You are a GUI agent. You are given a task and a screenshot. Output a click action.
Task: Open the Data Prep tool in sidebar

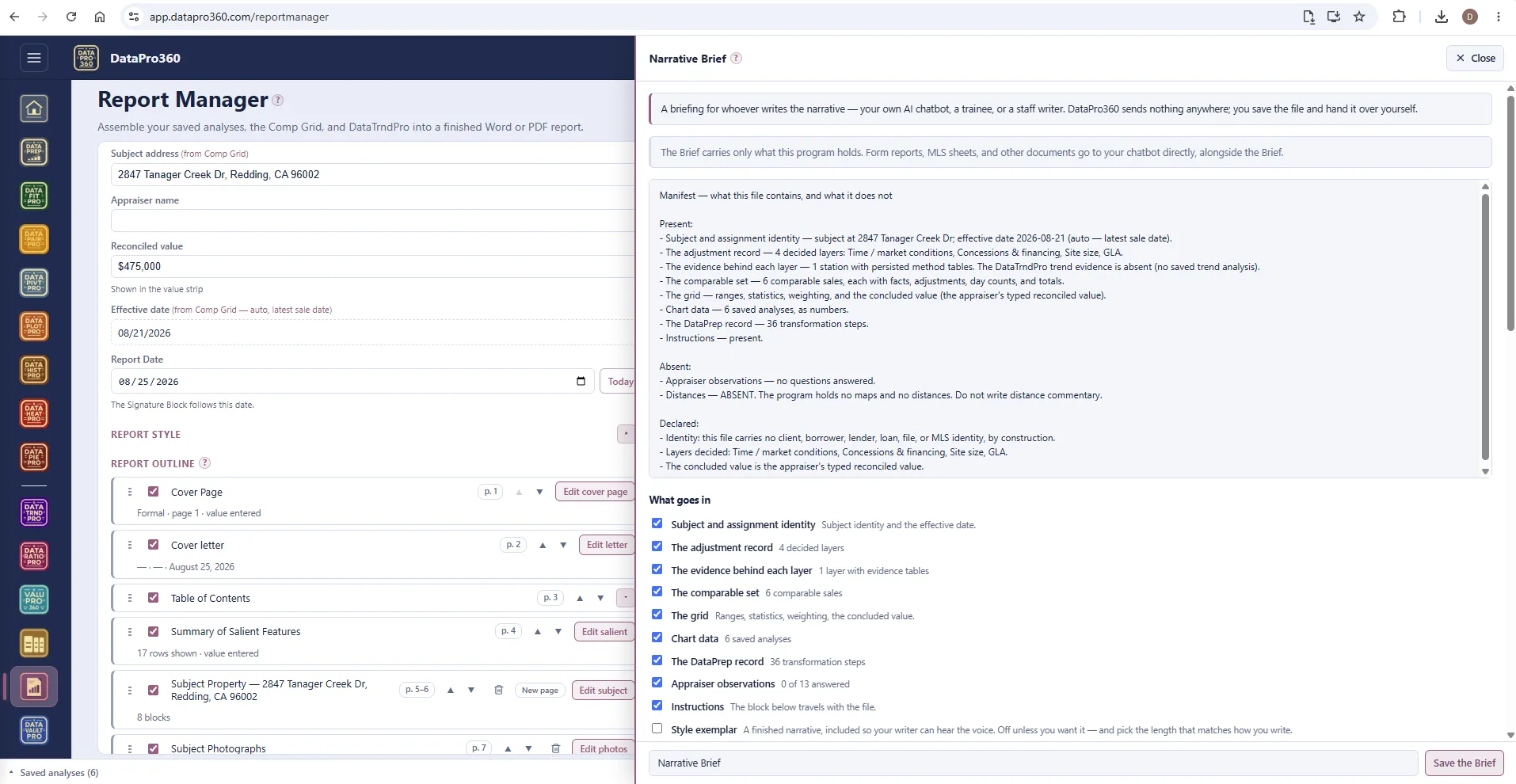point(34,152)
